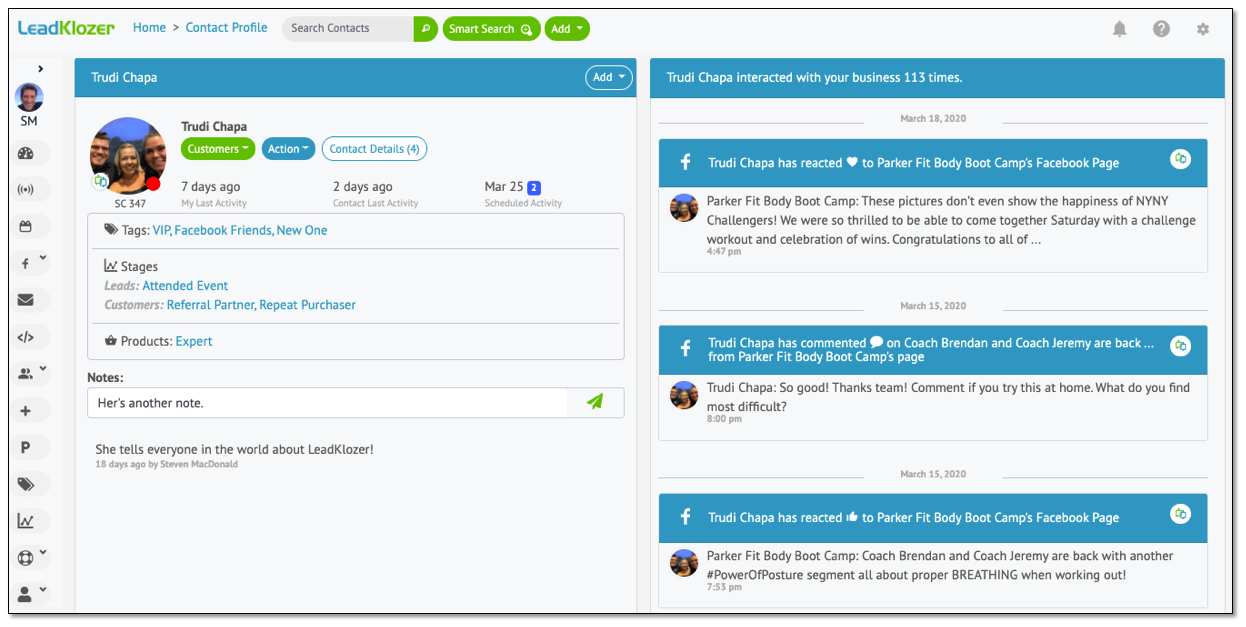Open the contacts people icon in sidebar
1246x627 pixels.
pyautogui.click(x=26, y=374)
